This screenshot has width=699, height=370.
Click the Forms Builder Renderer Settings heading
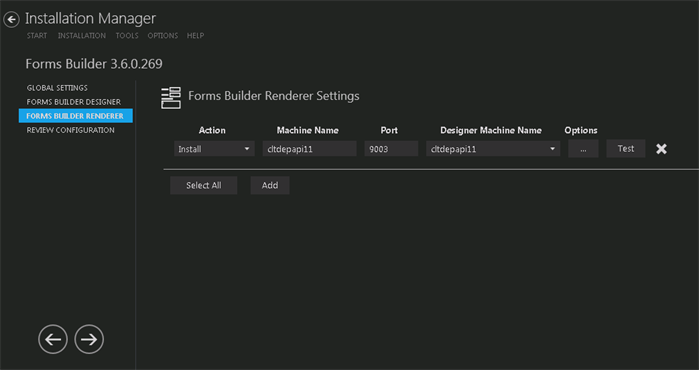pyautogui.click(x=274, y=96)
